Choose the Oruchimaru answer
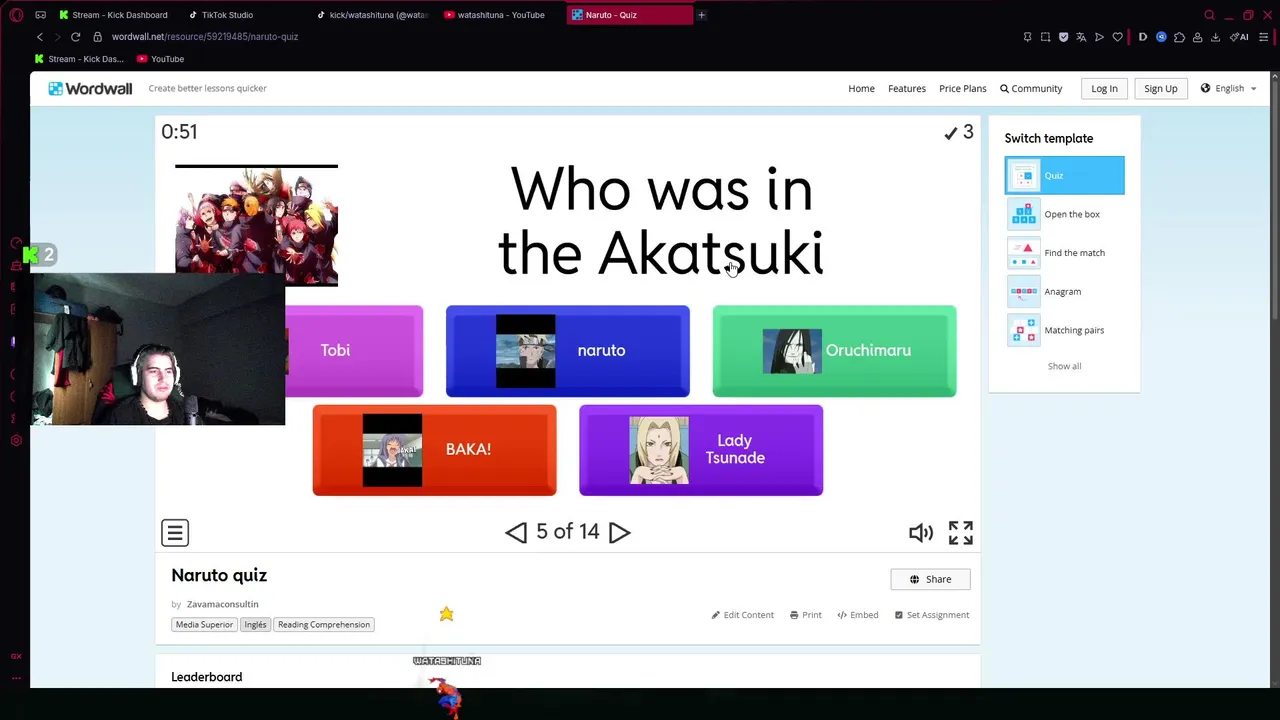The width and height of the screenshot is (1280, 720). [834, 351]
